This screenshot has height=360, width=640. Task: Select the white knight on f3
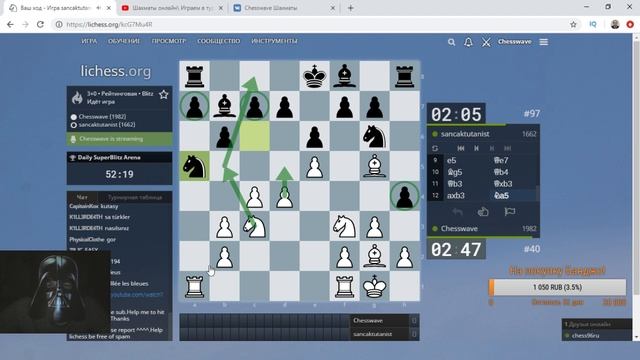pyautogui.click(x=344, y=227)
